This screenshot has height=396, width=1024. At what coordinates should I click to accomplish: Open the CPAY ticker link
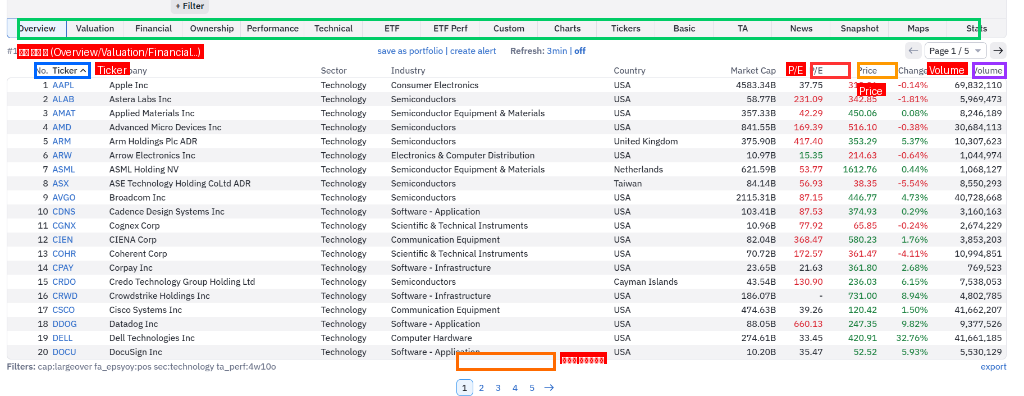pos(63,268)
